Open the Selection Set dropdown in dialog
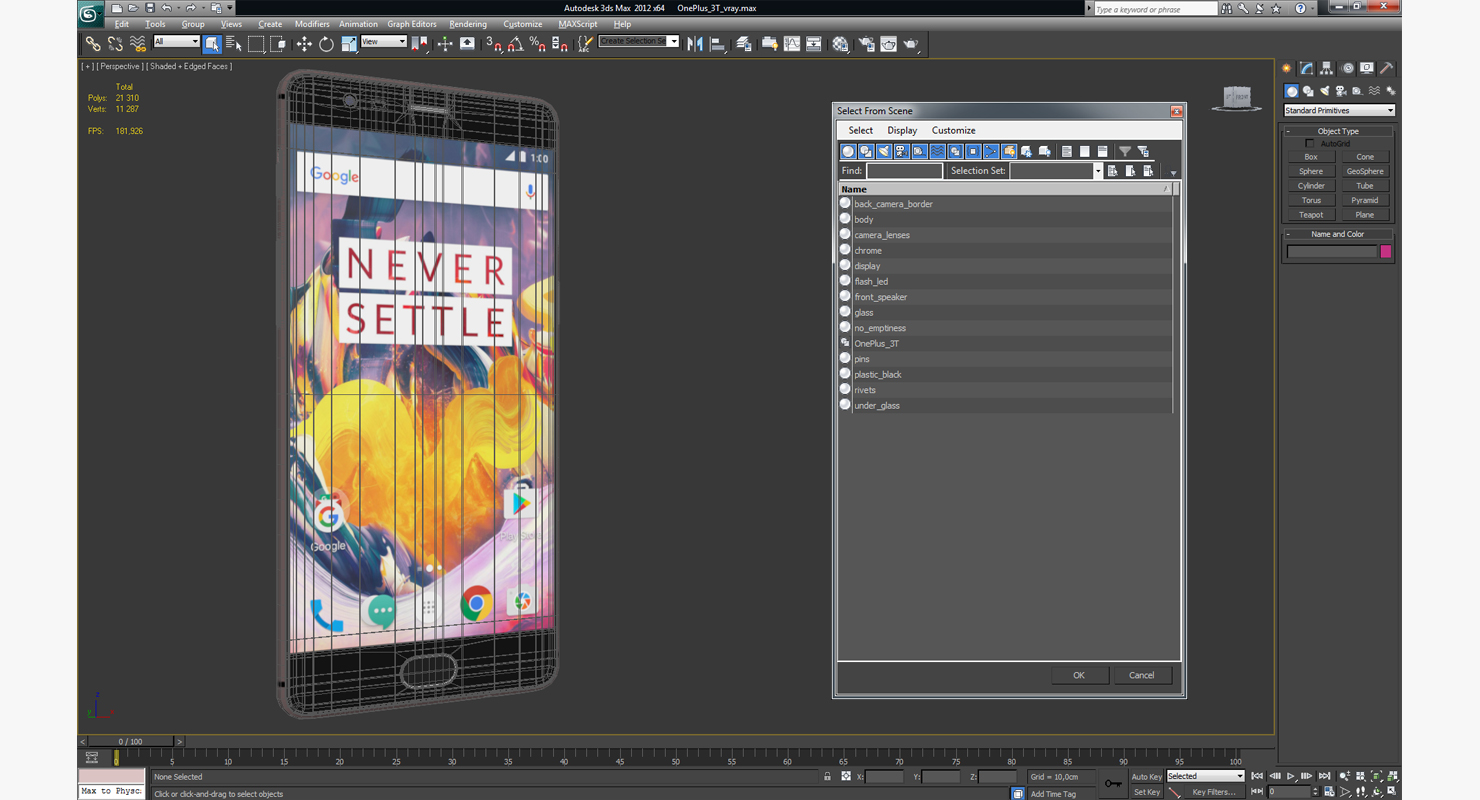Screen dimensions: 1480x800 coord(1055,171)
